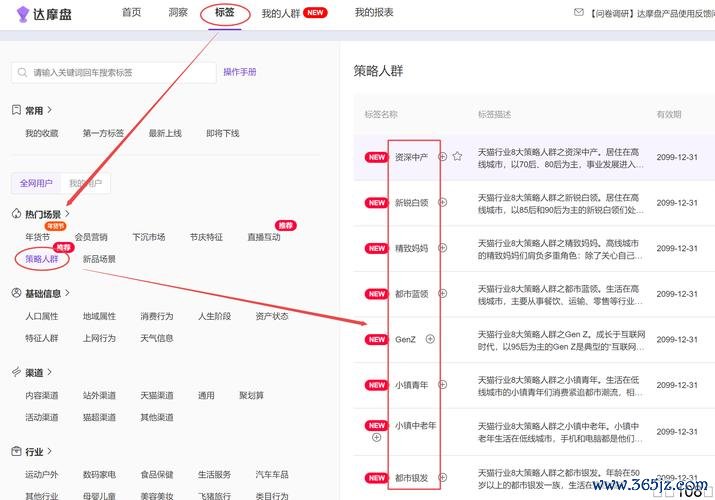
Task: Add the 都市银发 tag with plus icon
Action: 442,478
